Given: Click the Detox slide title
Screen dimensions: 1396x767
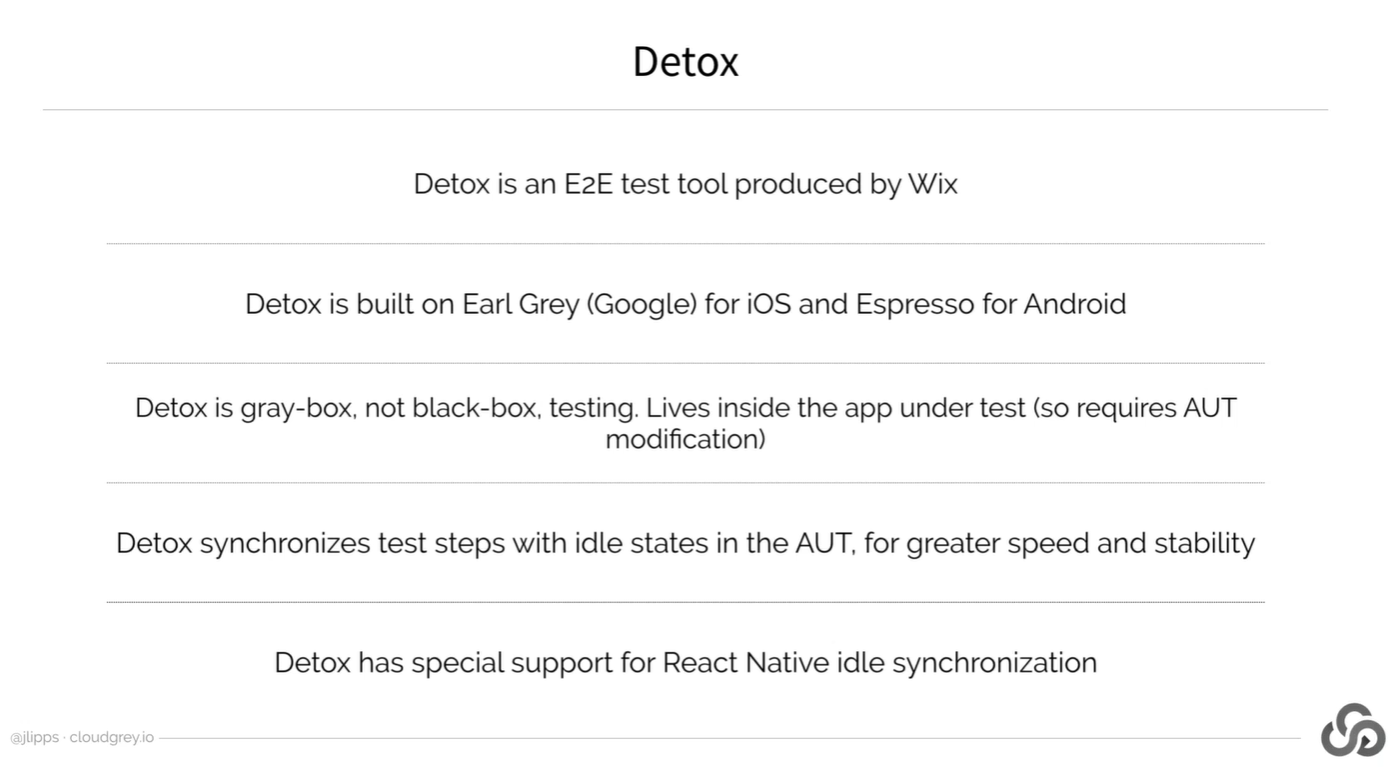Looking at the screenshot, I should (x=685, y=62).
